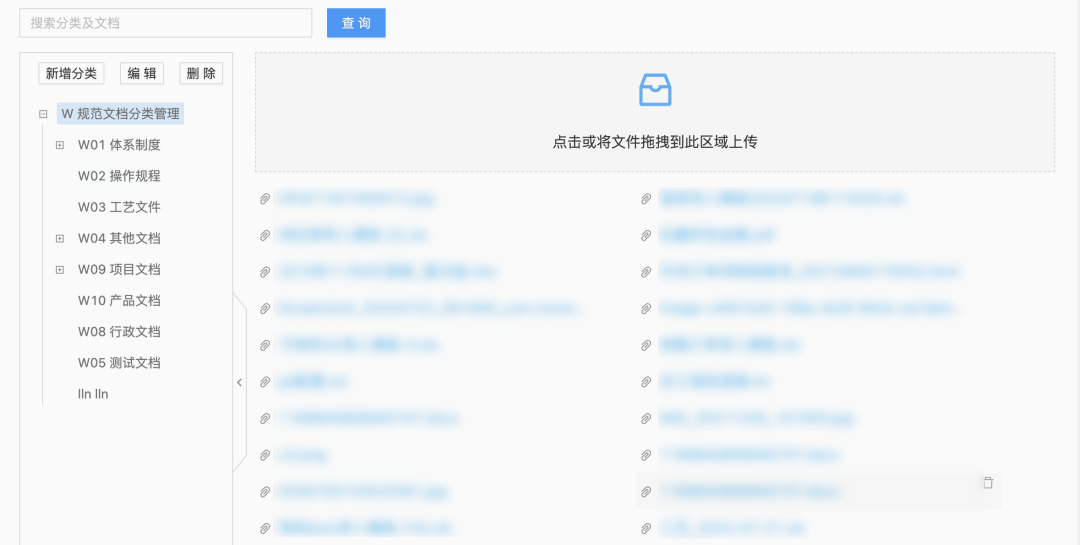
Task: Open the W10 产品文档 category
Action: 119,301
